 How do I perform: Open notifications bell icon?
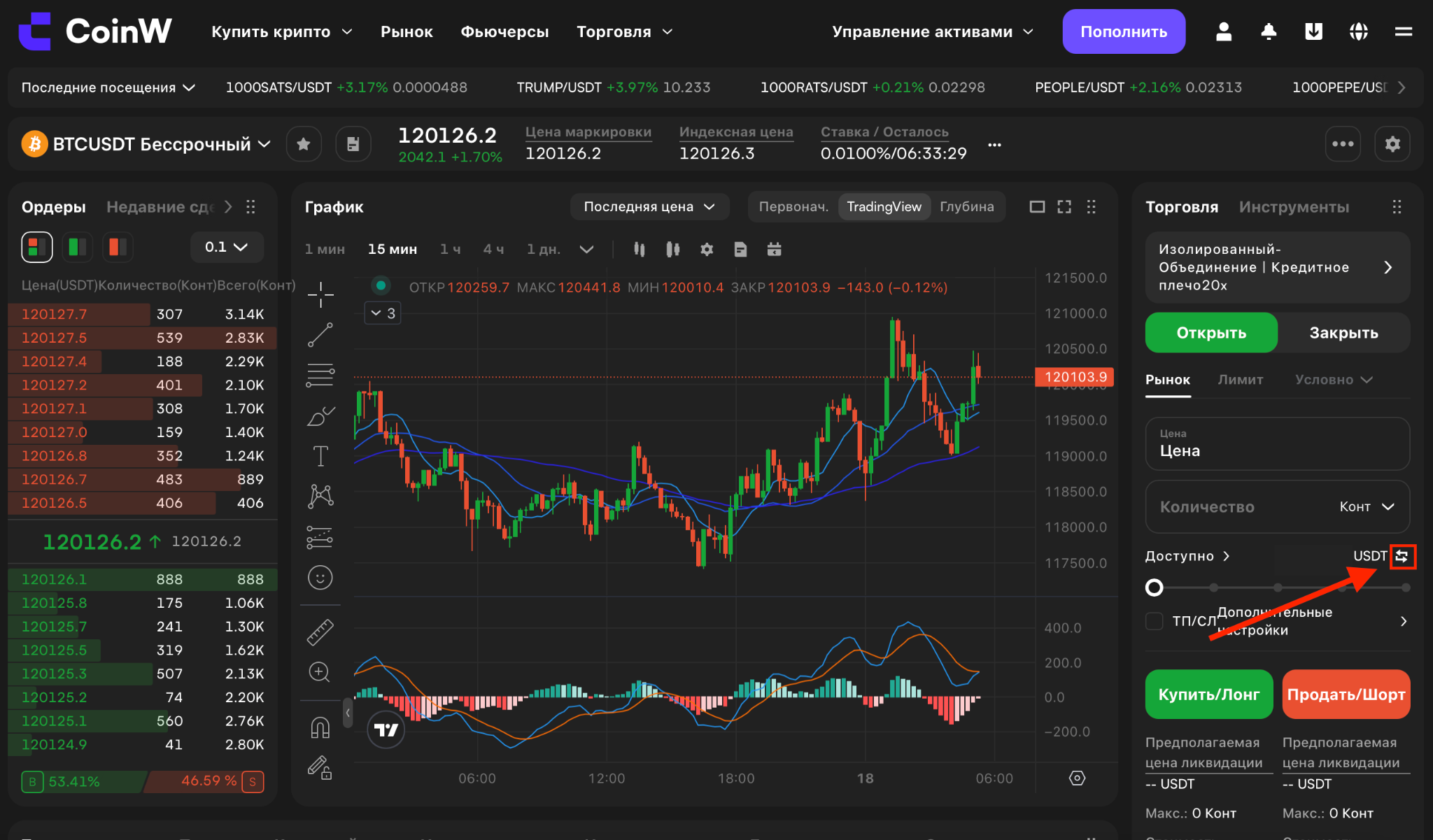1269,31
